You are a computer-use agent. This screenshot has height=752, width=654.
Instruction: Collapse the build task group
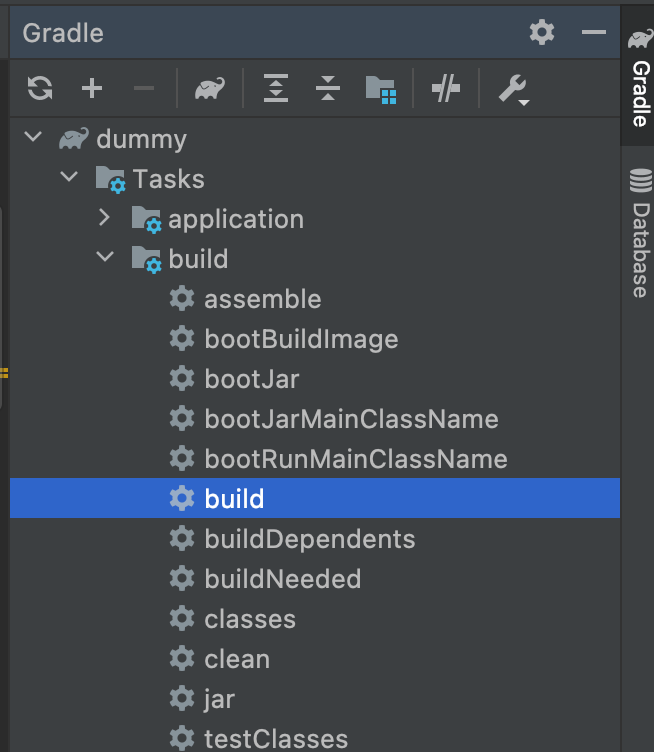105,257
